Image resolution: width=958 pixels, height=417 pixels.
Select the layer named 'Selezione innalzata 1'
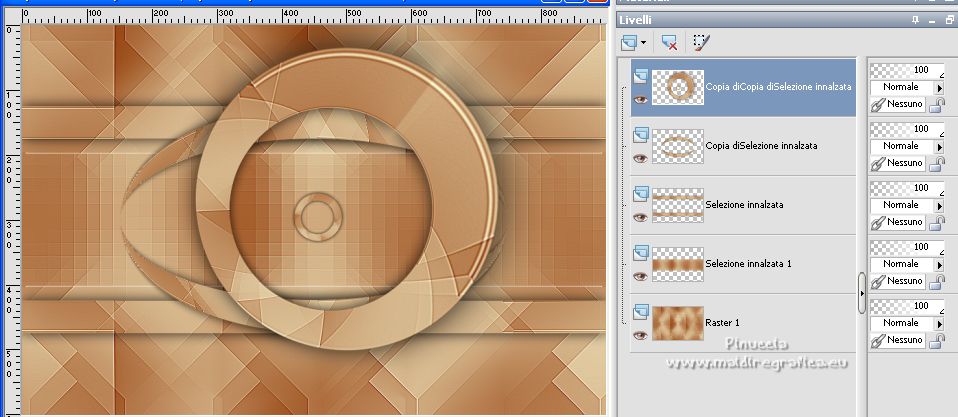pos(748,264)
